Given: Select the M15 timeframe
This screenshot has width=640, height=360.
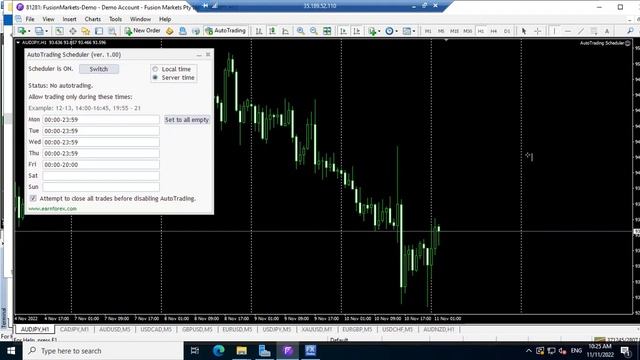Looking at the screenshot, I should (454, 31).
